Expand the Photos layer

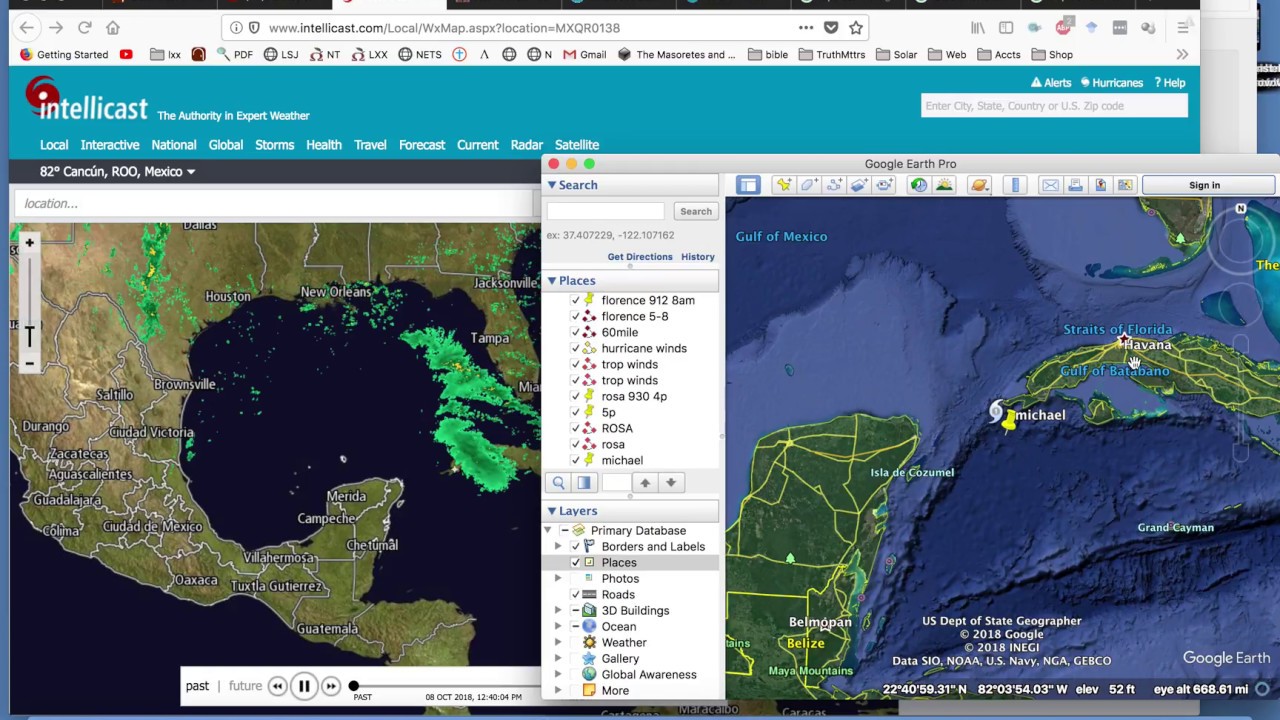tap(558, 579)
